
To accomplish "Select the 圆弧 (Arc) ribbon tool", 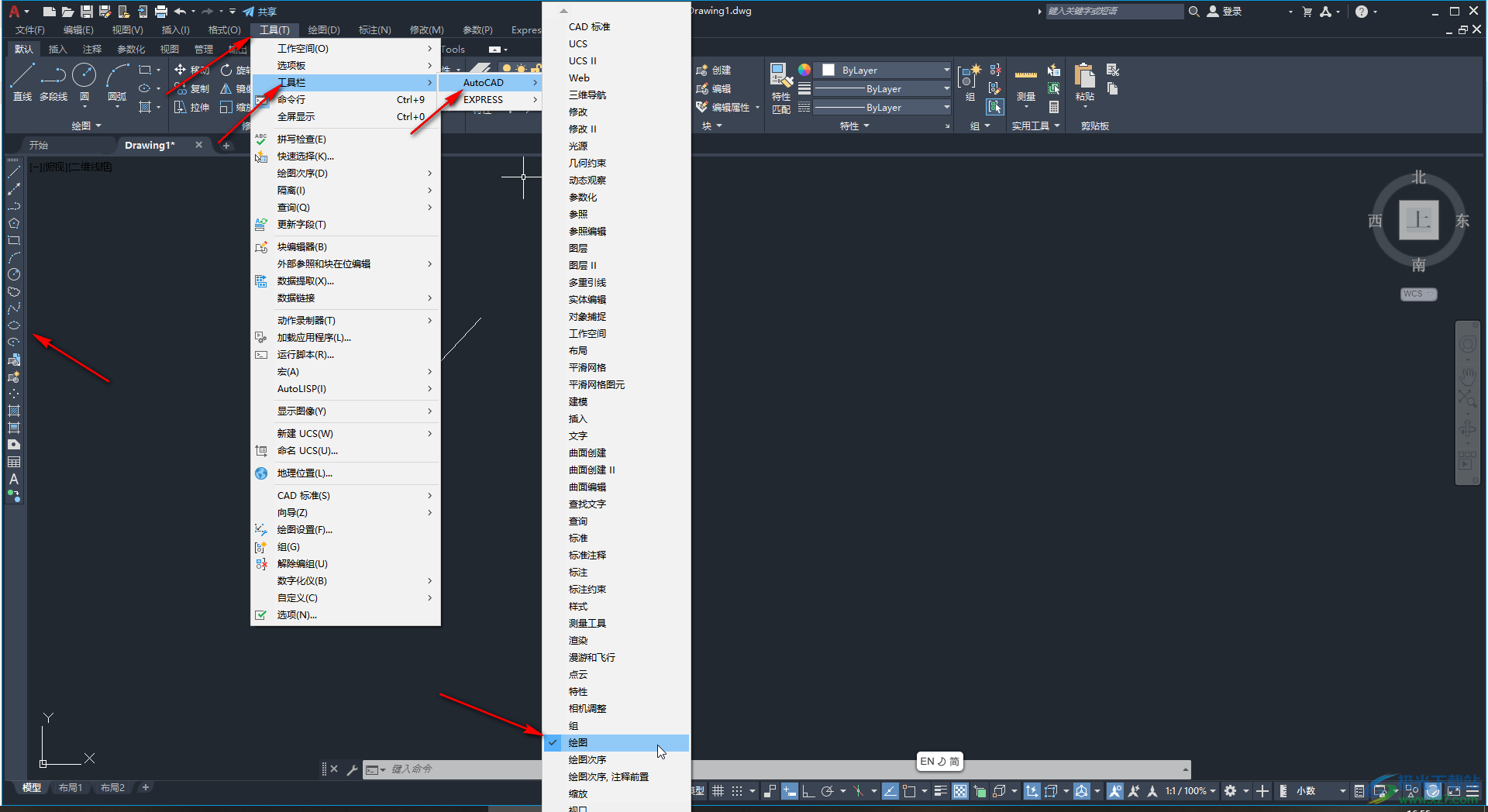I will 117,82.
